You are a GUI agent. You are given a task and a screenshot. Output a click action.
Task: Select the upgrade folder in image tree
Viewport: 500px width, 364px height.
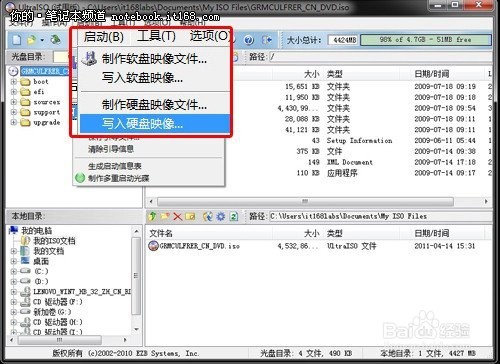tap(47, 122)
